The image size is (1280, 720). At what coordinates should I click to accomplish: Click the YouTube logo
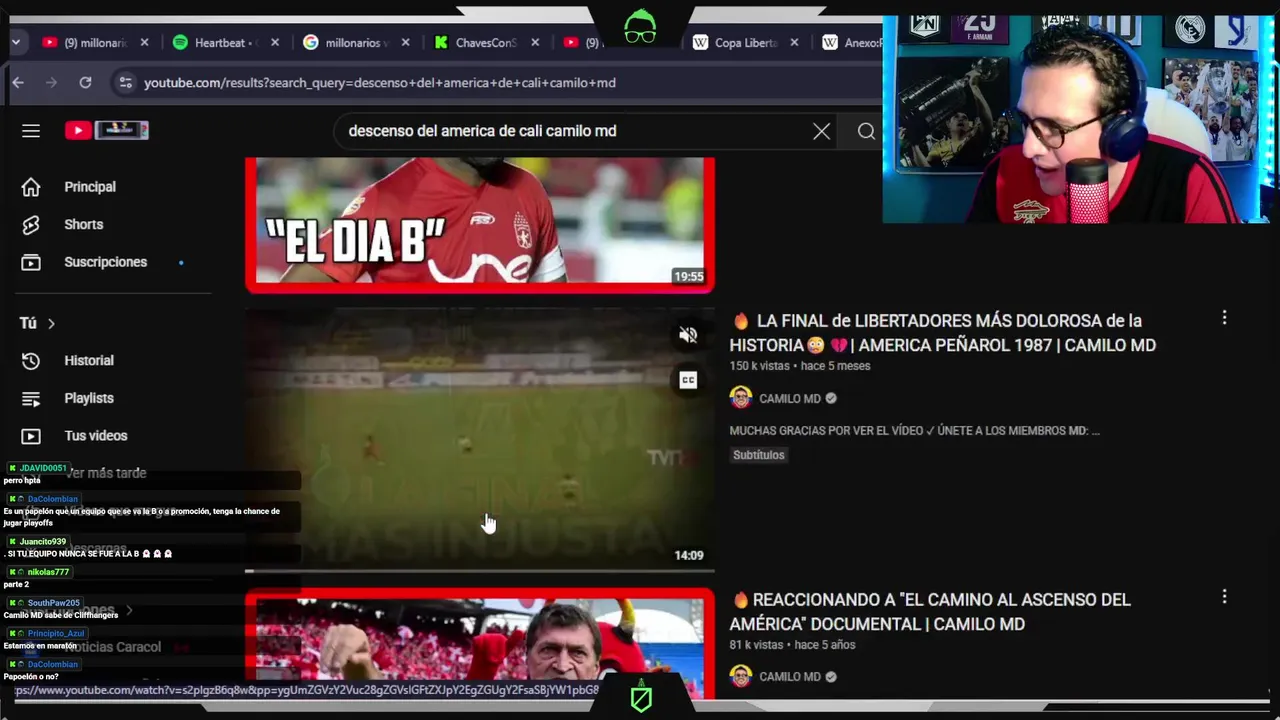tap(106, 130)
